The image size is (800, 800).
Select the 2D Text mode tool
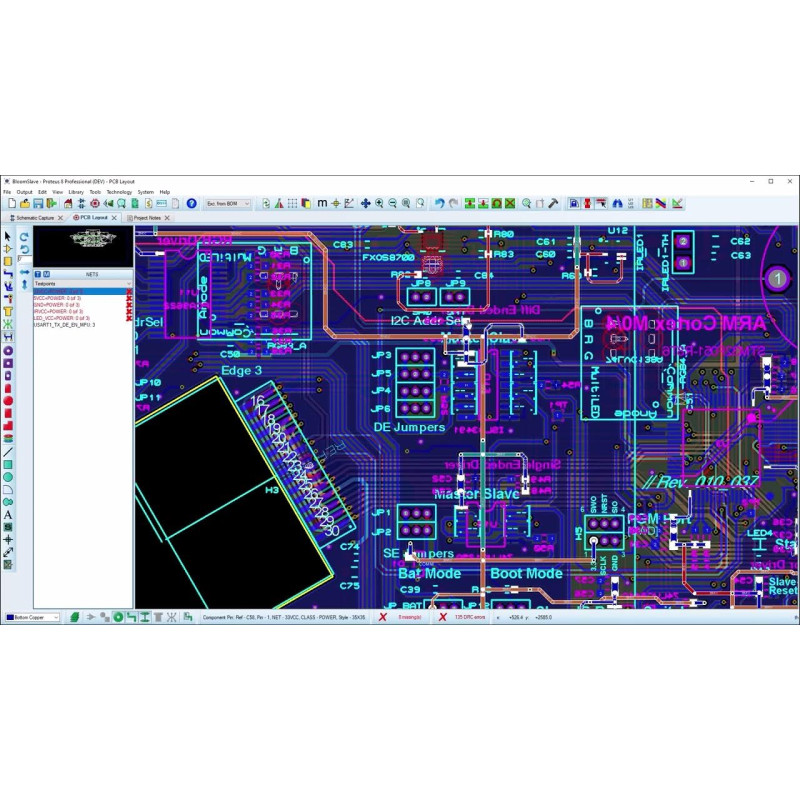pyautogui.click(x=8, y=514)
